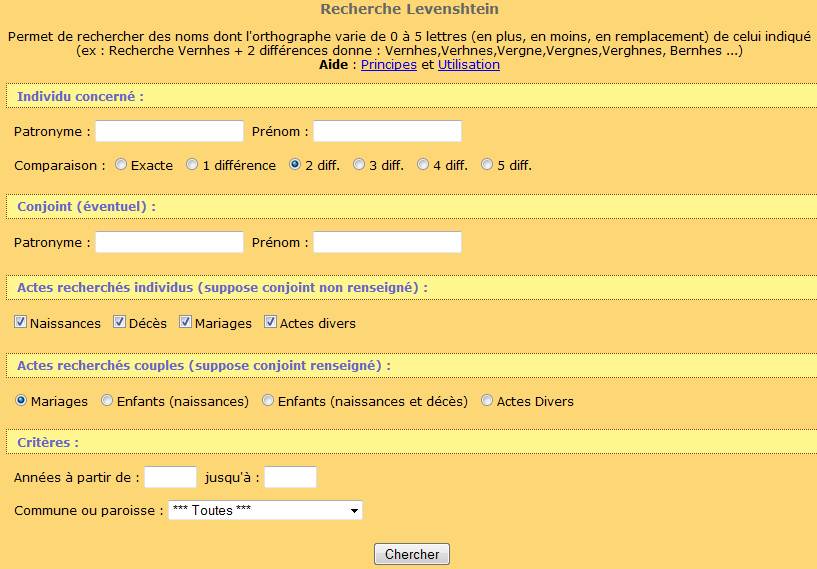Viewport: 817px width, 569px height.
Task: Select the 5 diff. comparison option
Action: tap(487, 165)
